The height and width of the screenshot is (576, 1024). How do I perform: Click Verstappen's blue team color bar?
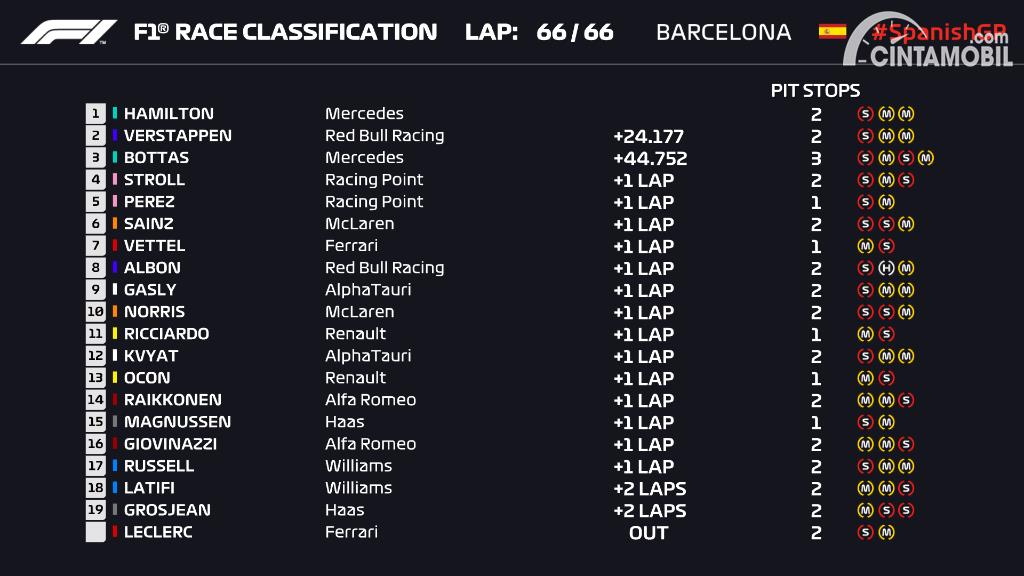[115, 135]
